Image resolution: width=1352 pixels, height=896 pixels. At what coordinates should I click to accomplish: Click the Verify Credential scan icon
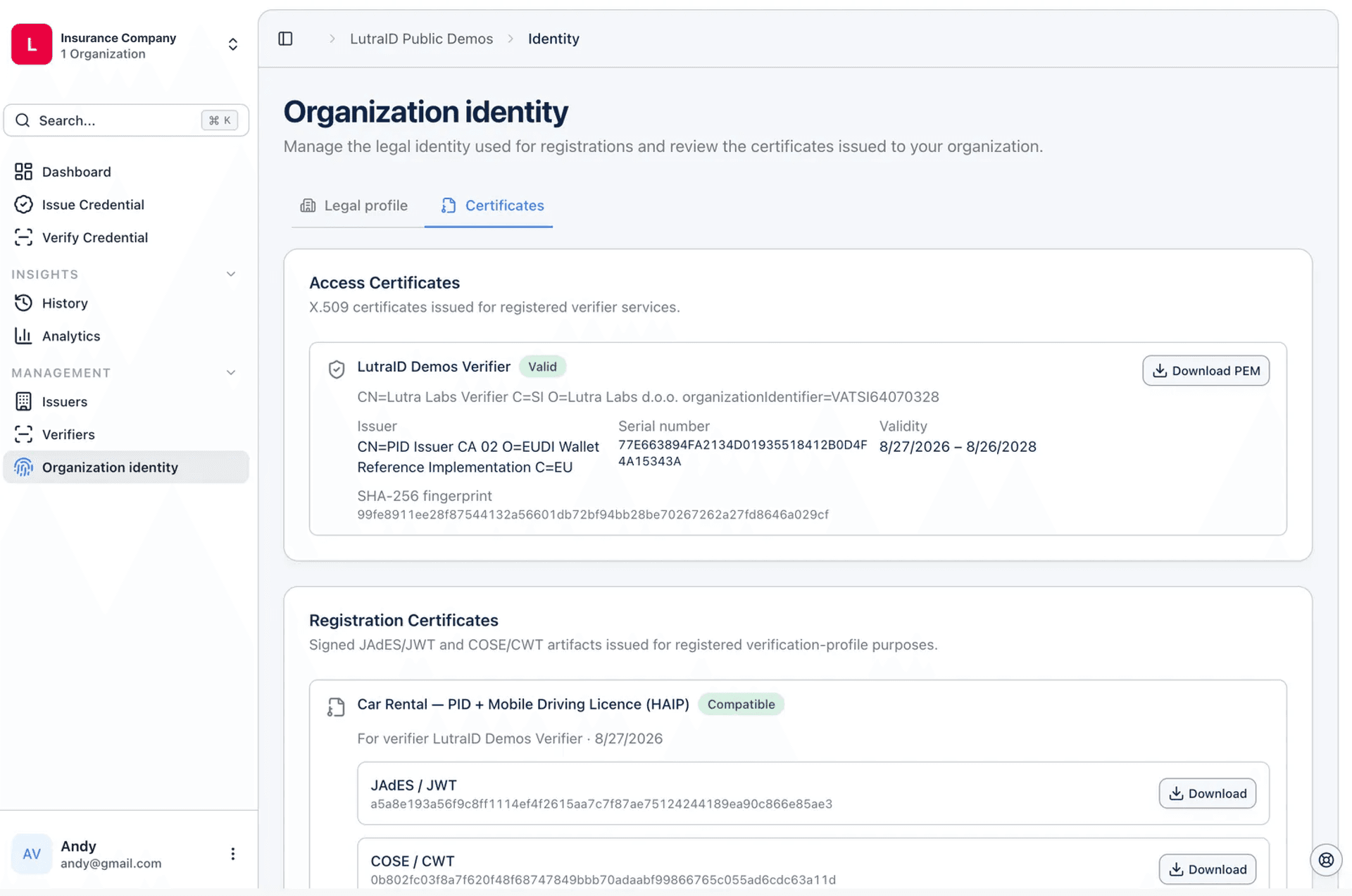[x=23, y=237]
